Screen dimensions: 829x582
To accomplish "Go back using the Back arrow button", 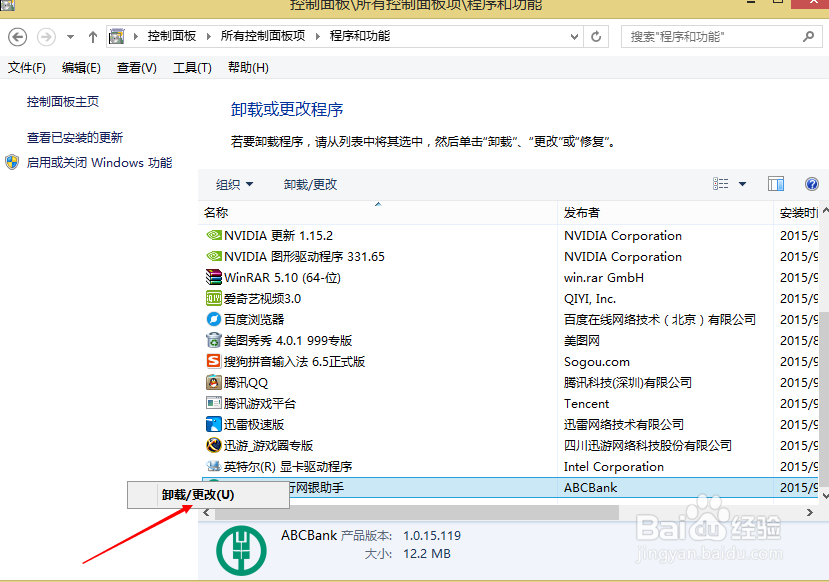I will coord(17,37).
